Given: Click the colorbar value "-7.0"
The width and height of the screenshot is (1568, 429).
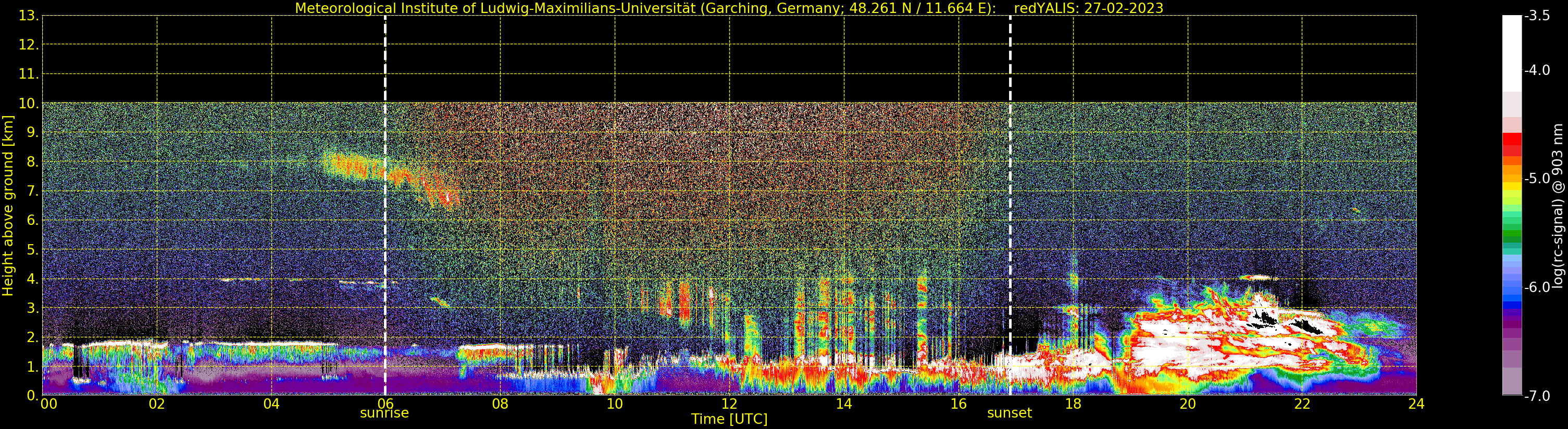Looking at the screenshot, I should [x=1537, y=396].
